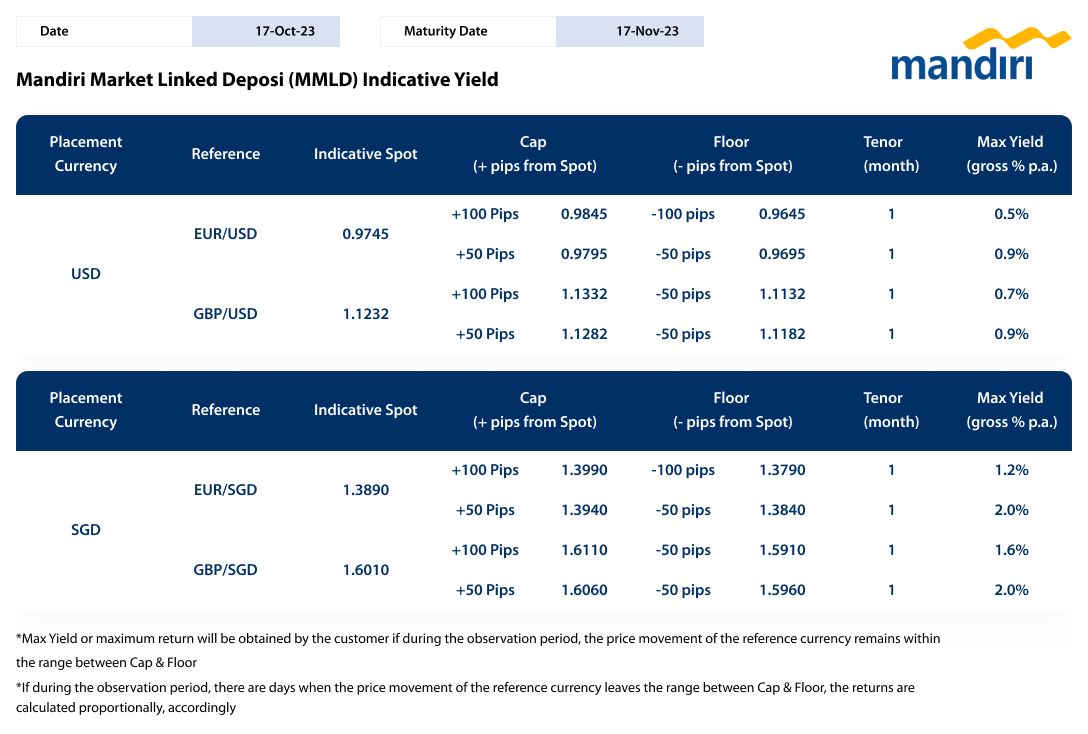Click the footnote starting "*If during the observation period"
The image size is (1088, 734).
coord(465,697)
